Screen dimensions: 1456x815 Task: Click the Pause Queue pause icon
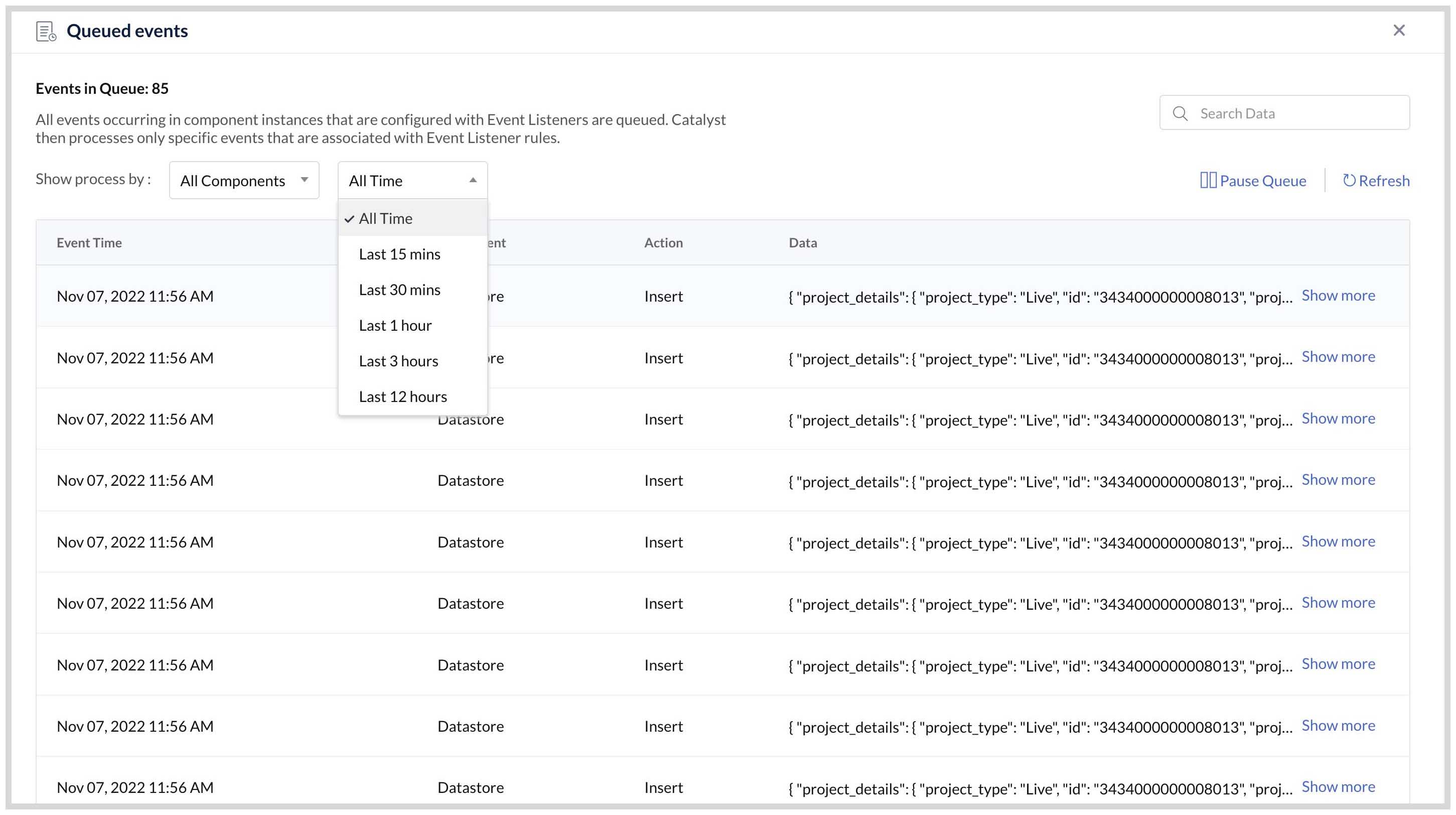click(1209, 180)
